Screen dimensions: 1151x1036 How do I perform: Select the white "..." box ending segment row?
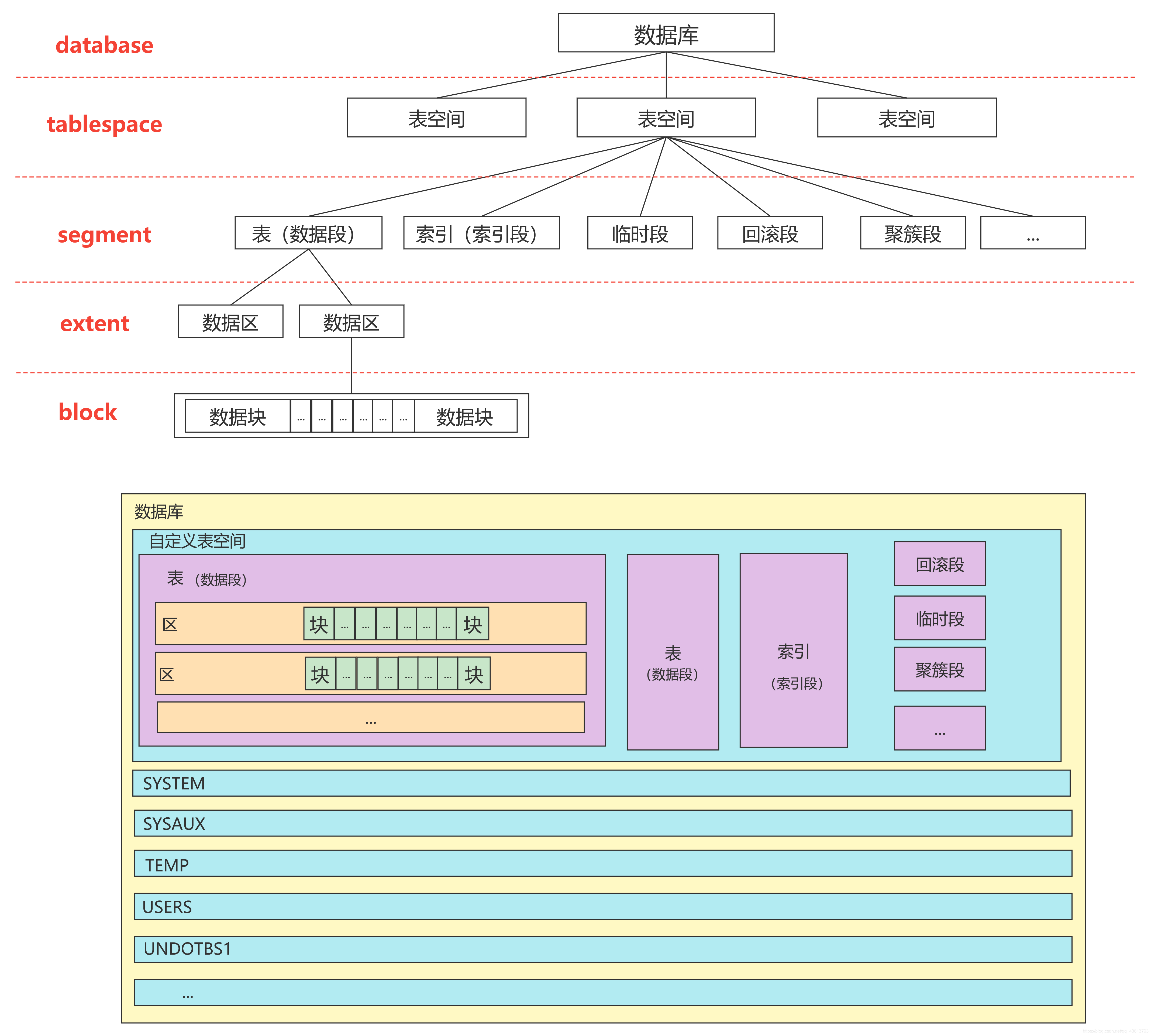click(1033, 232)
